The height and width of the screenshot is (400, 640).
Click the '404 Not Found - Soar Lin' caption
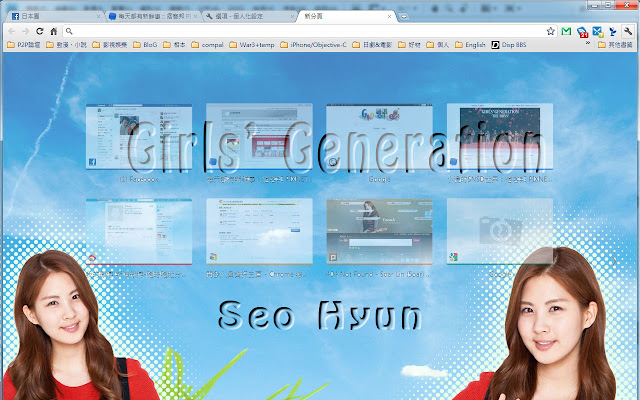pyautogui.click(x=378, y=274)
